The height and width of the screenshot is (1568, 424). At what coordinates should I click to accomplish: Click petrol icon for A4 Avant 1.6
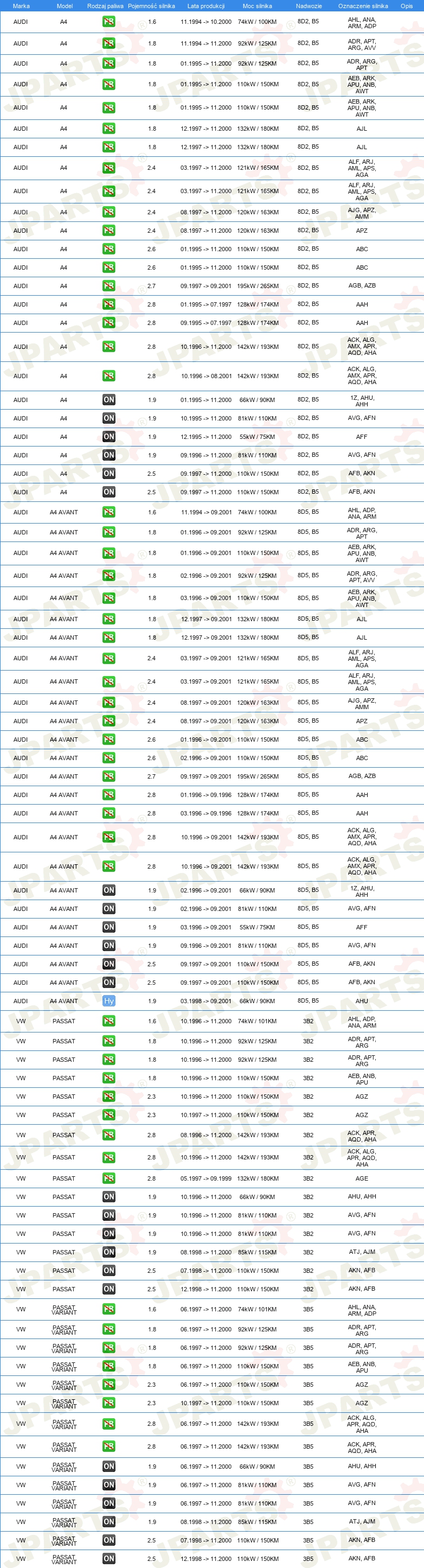[108, 512]
